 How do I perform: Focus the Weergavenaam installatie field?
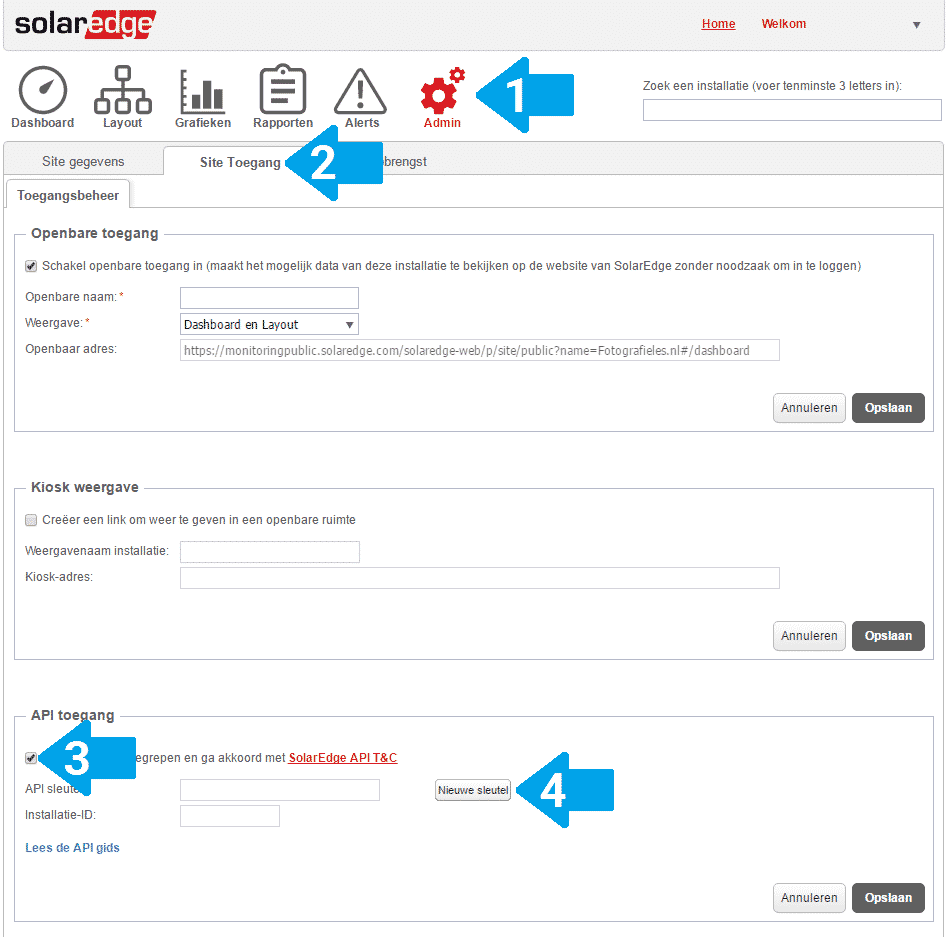[270, 552]
